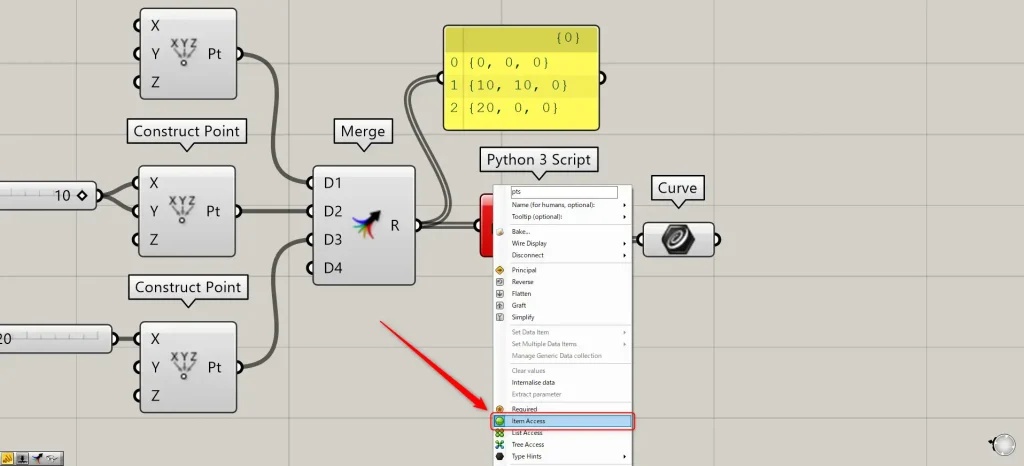Click the slider handle showing value 10
The height and width of the screenshot is (466, 1024).
[81, 195]
